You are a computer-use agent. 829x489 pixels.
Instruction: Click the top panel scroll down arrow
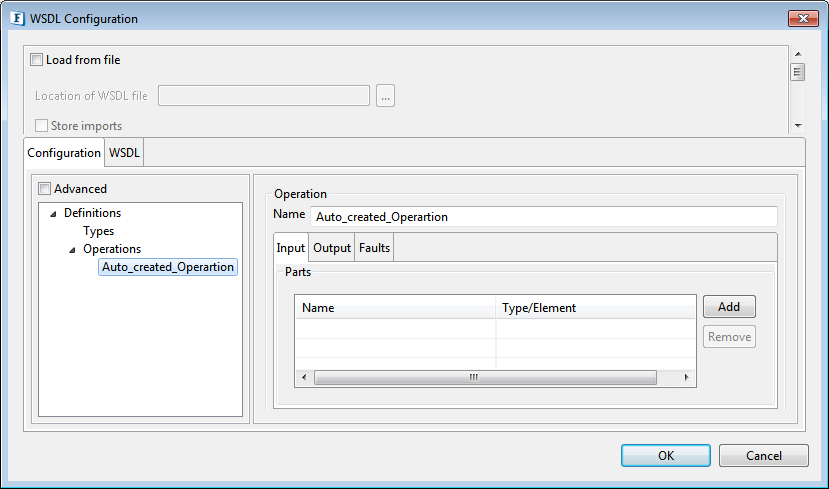tap(798, 126)
